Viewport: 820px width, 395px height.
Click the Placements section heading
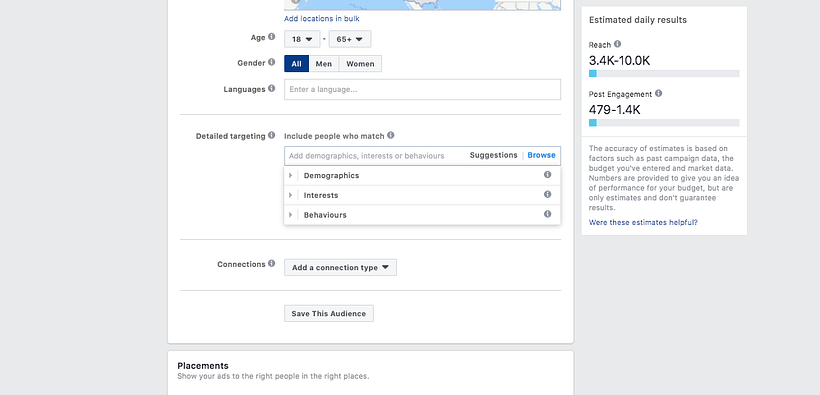pyautogui.click(x=203, y=366)
